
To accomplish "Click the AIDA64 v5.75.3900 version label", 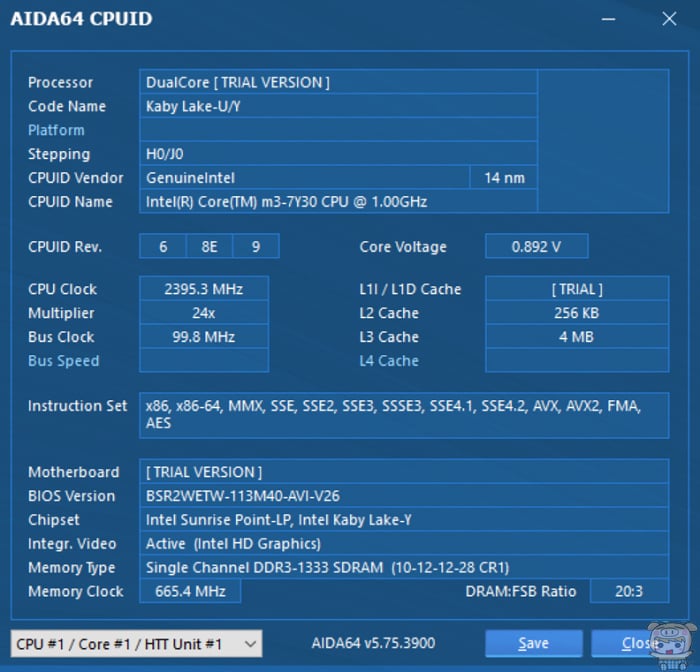I will coord(373,643).
